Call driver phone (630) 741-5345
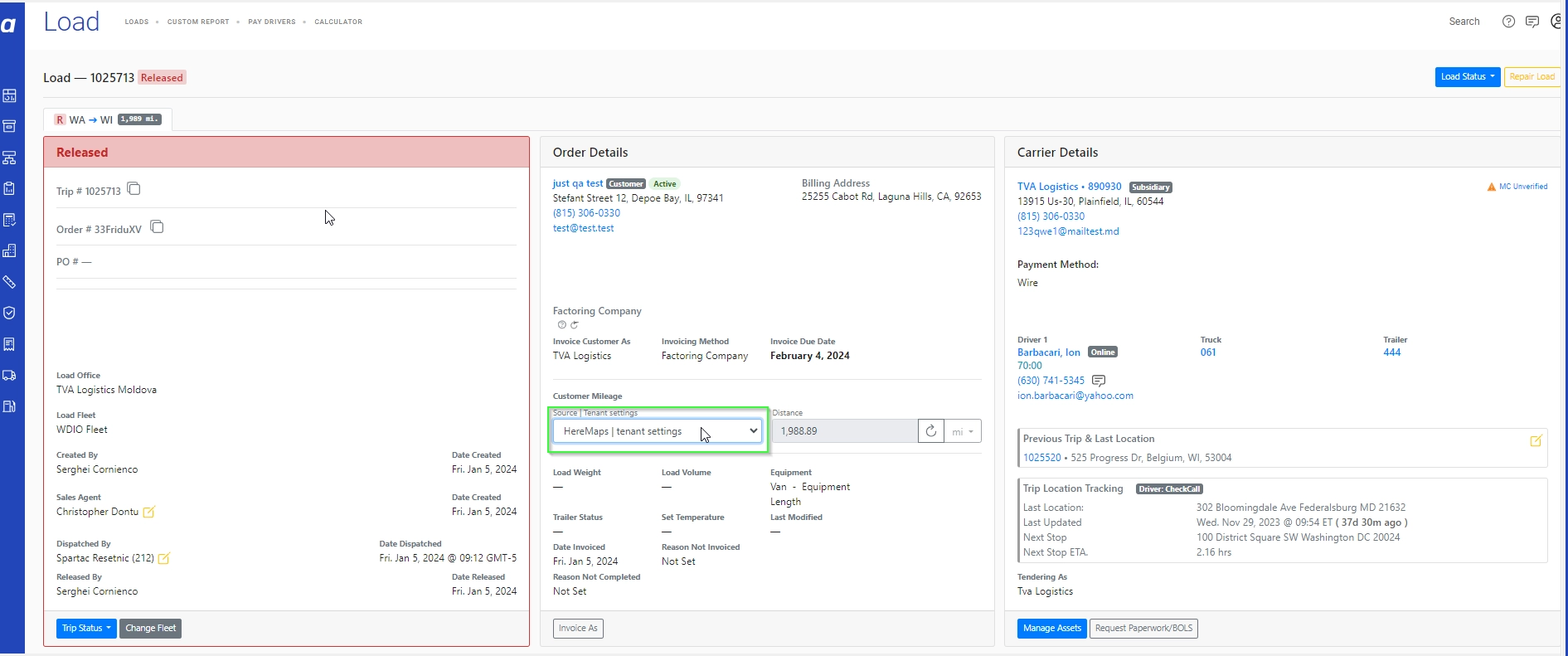The height and width of the screenshot is (656, 1568). [x=1051, y=381]
